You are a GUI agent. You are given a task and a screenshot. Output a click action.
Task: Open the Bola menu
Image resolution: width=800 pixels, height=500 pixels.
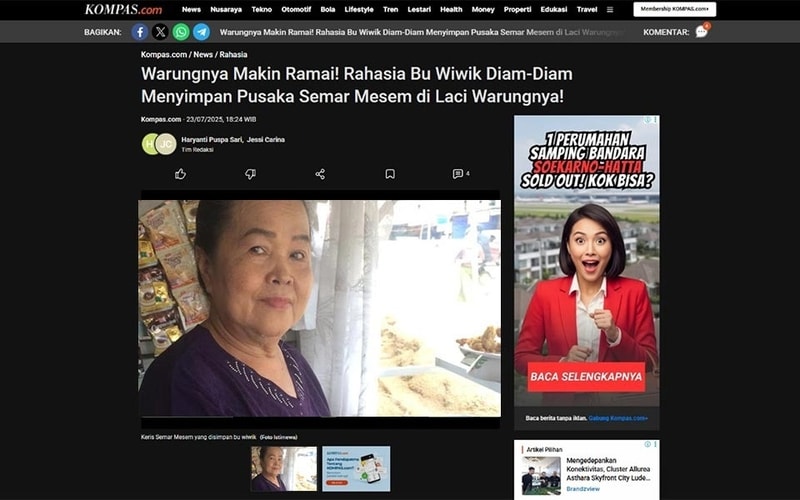click(x=328, y=10)
